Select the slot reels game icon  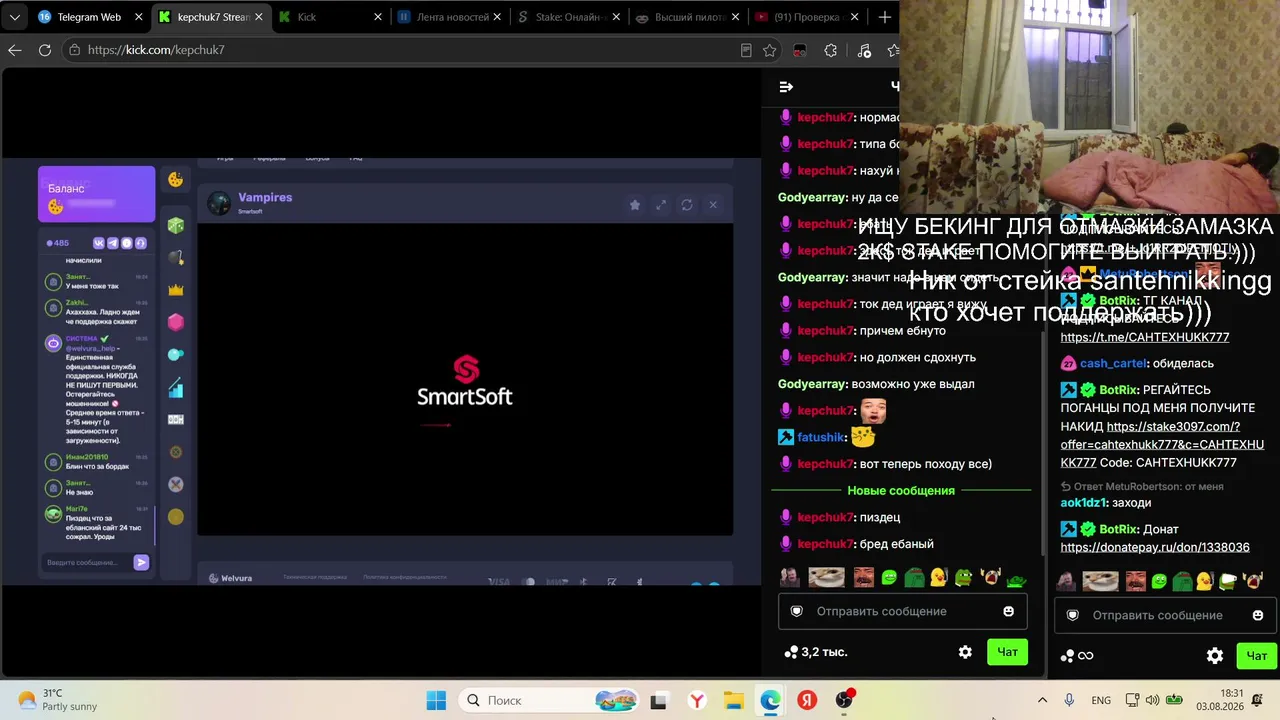[x=176, y=419]
